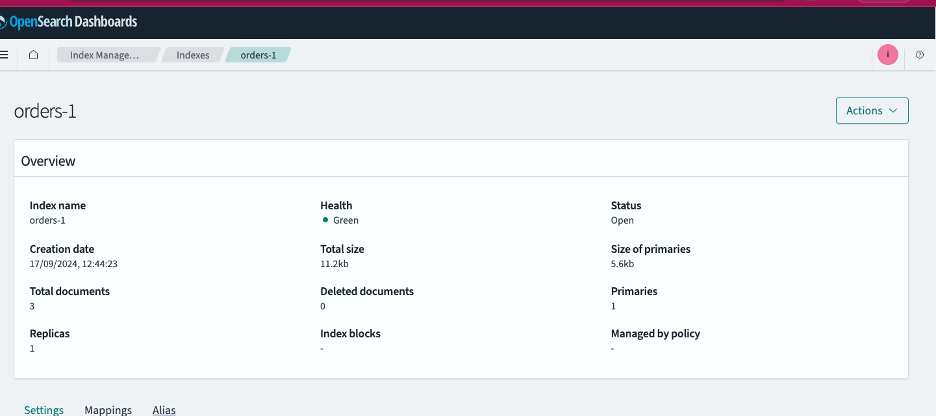Click the orders-1 page title
The width and height of the screenshot is (936, 416).
pyautogui.click(x=45, y=111)
